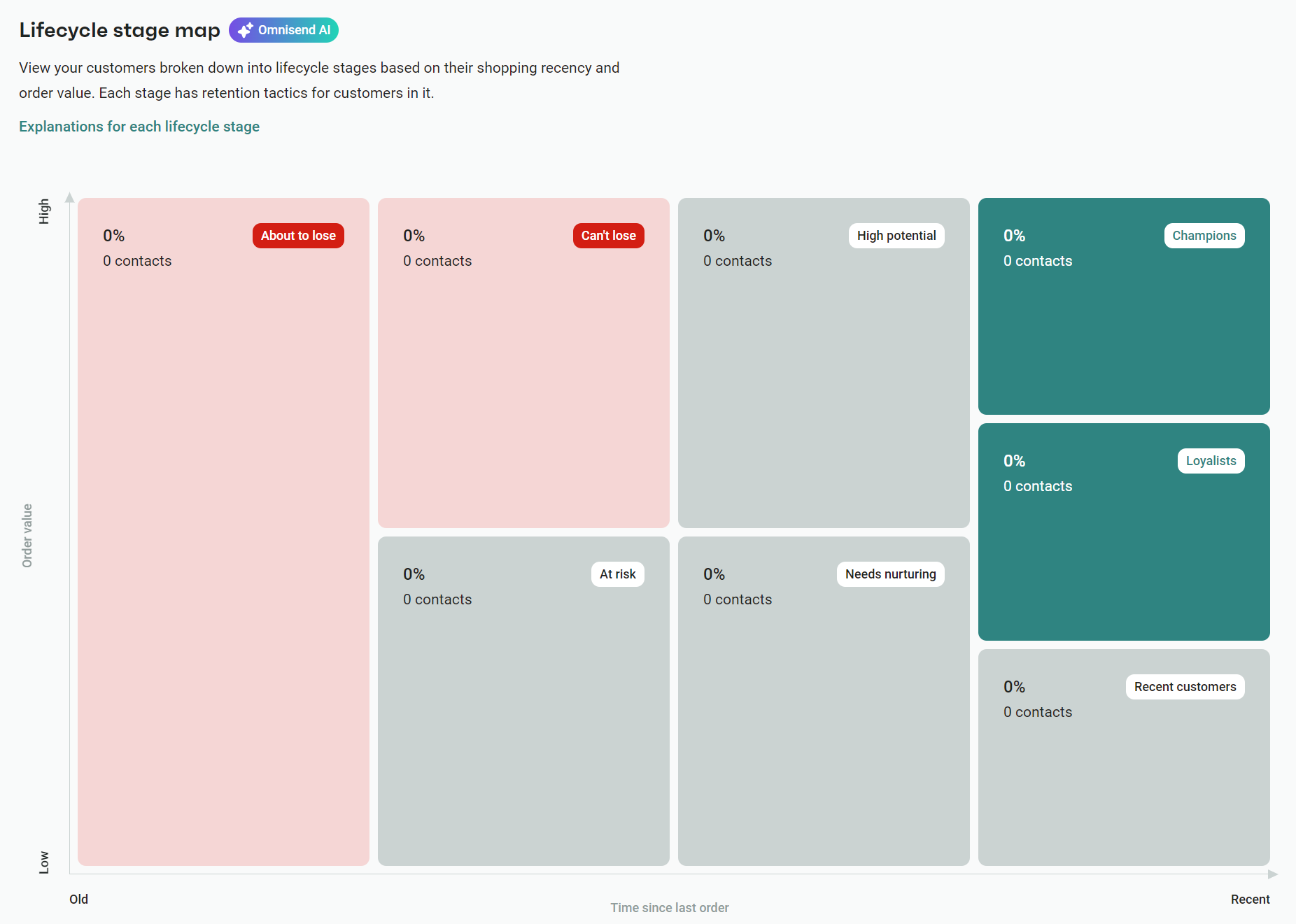Click "0%" in the Can't lose segment
1296x924 pixels.
point(414,236)
